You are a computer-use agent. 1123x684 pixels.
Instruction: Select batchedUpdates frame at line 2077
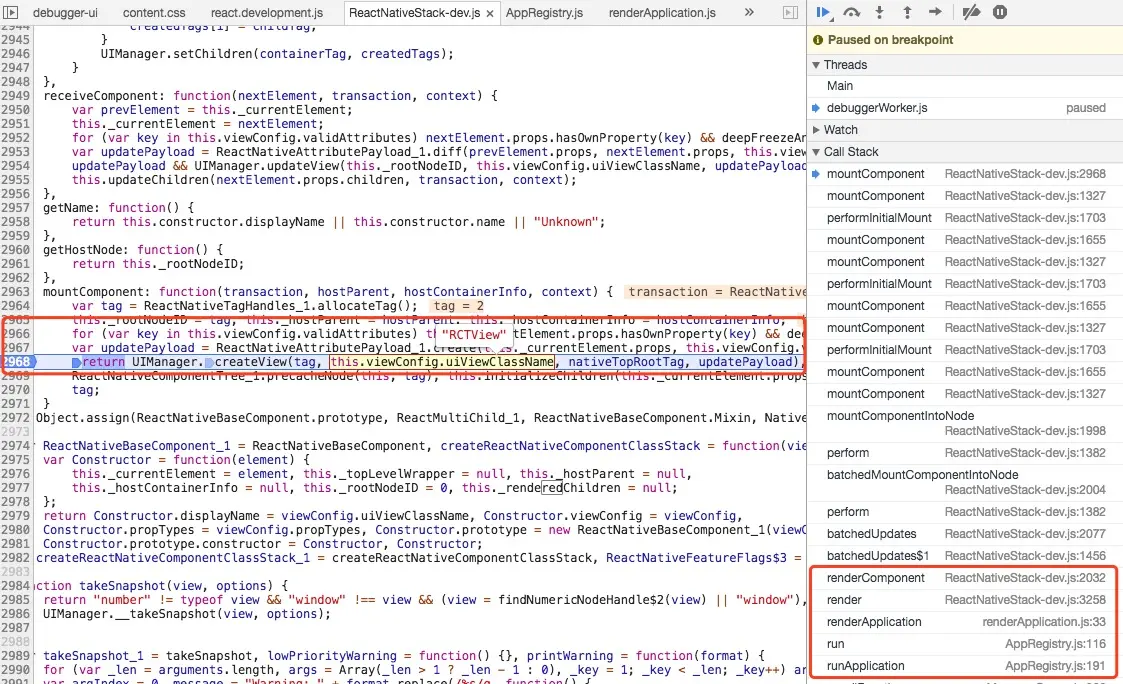pos(965,534)
